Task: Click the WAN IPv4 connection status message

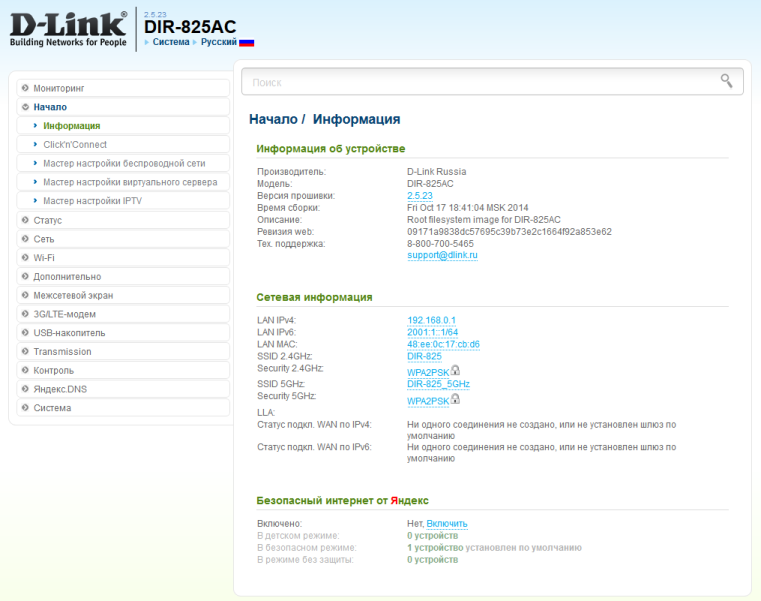Action: [x=541, y=431]
